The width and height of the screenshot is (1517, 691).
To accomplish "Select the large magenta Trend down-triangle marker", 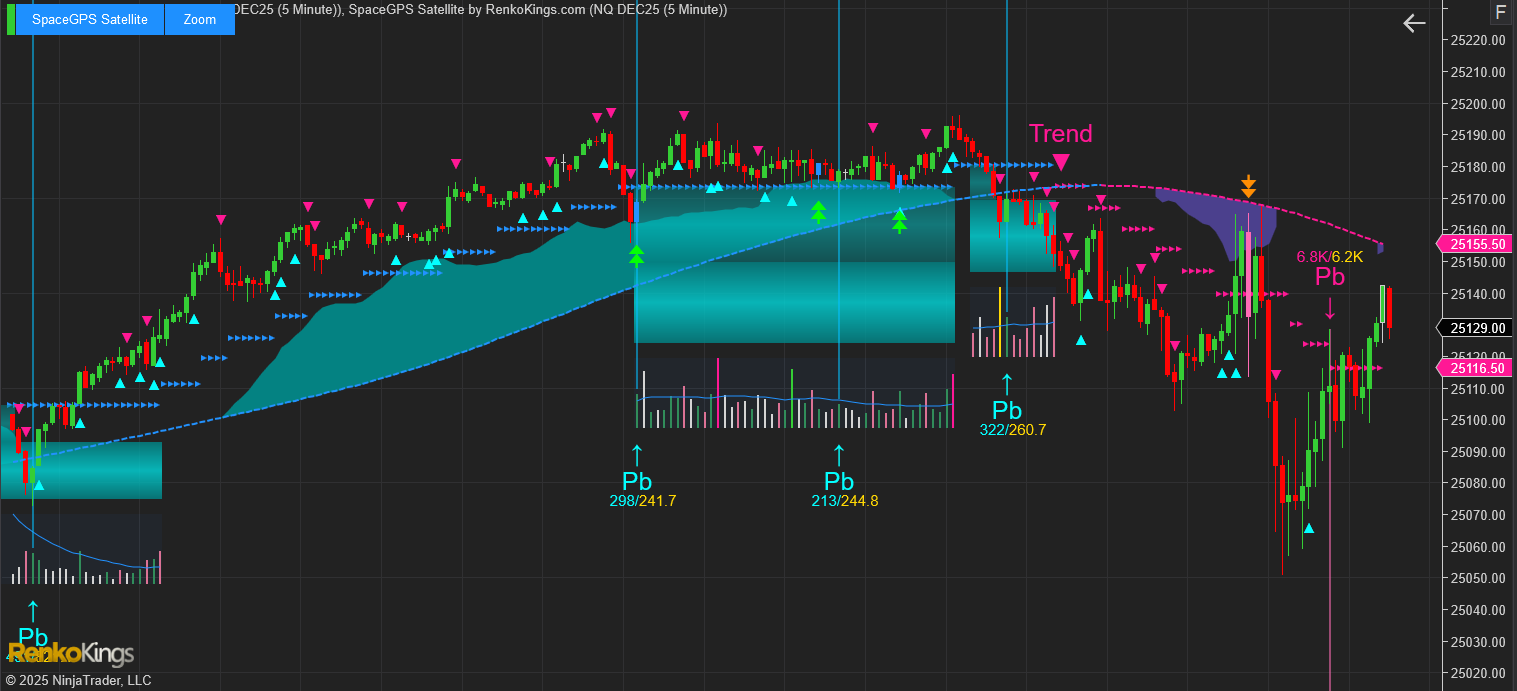I will 1061,162.
